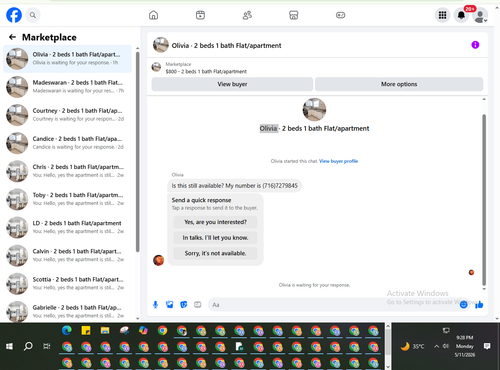Open the emoji picker in message box
The width and height of the screenshot is (500, 370).
click(463, 304)
